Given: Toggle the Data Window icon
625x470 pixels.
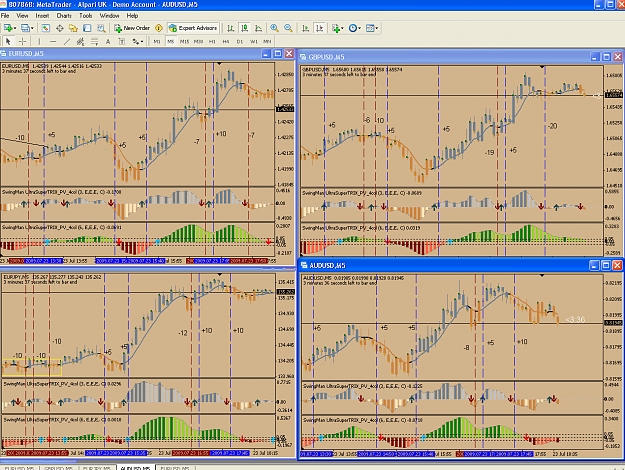Looking at the screenshot, I should coord(59,28).
